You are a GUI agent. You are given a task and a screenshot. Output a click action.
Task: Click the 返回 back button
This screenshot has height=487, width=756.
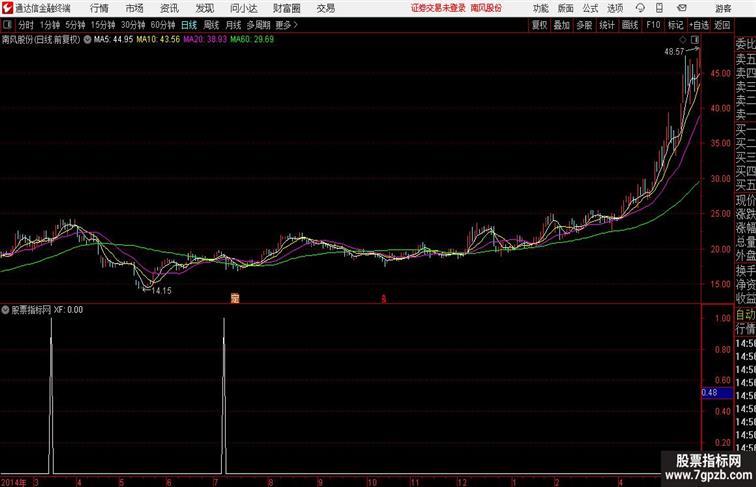tap(722, 25)
